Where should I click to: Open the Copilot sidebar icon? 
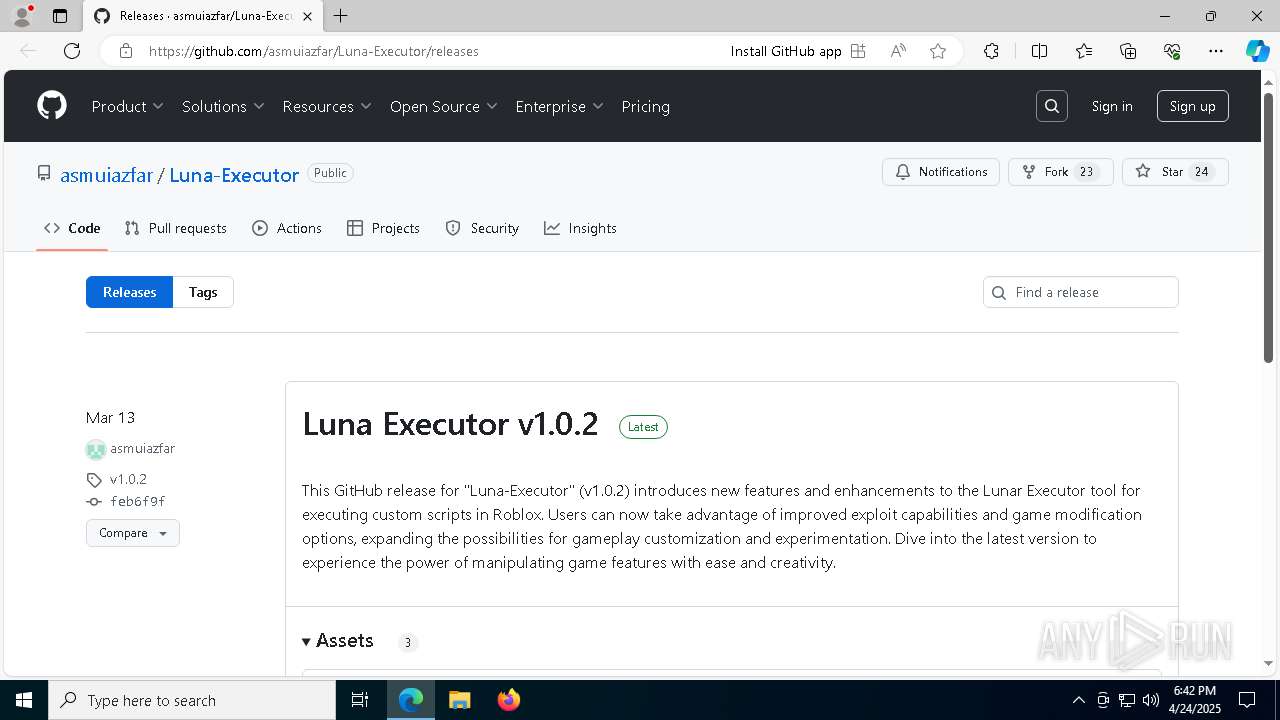tap(1257, 51)
